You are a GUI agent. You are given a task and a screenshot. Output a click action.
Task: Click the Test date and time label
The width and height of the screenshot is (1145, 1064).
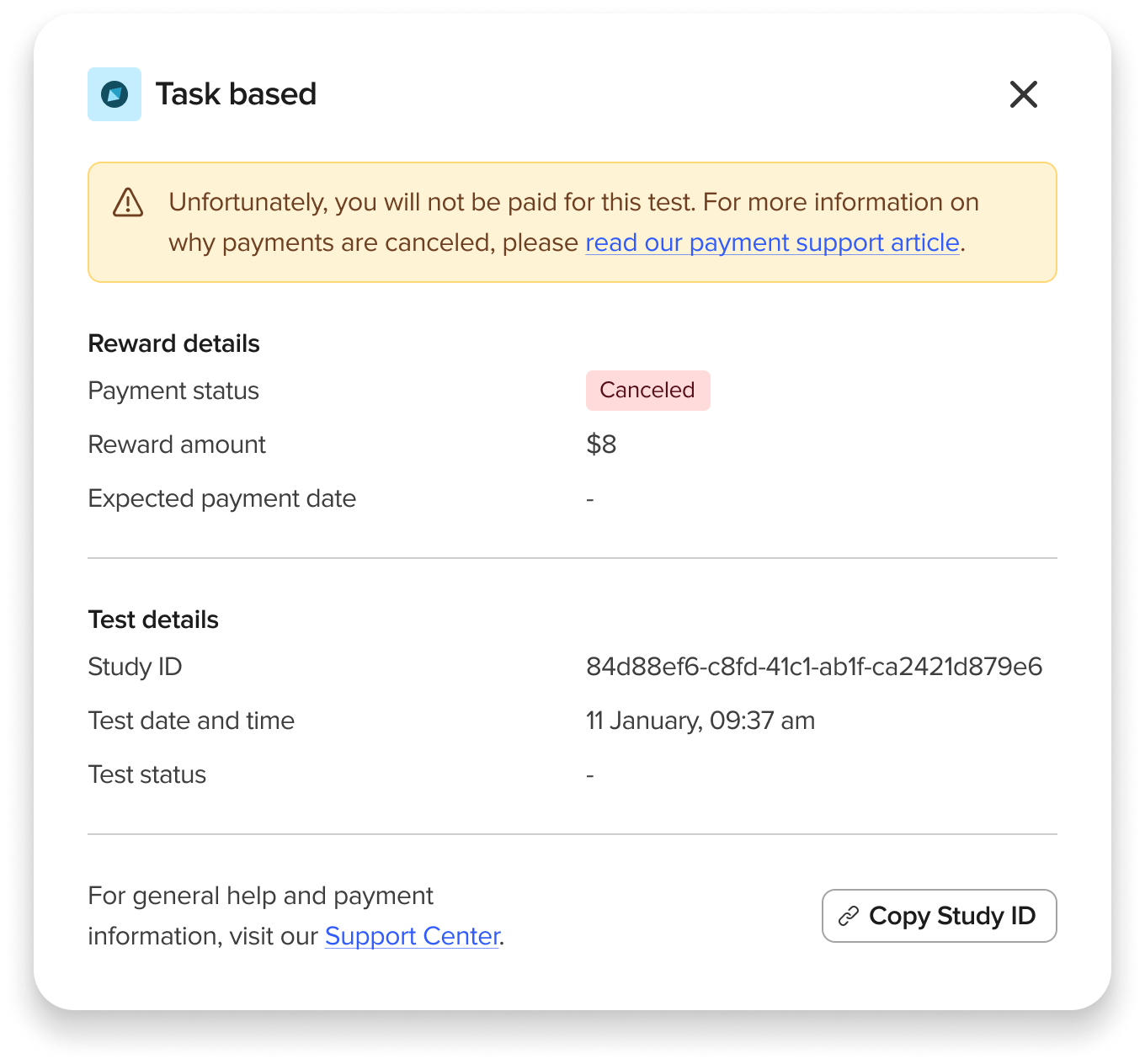coord(191,721)
